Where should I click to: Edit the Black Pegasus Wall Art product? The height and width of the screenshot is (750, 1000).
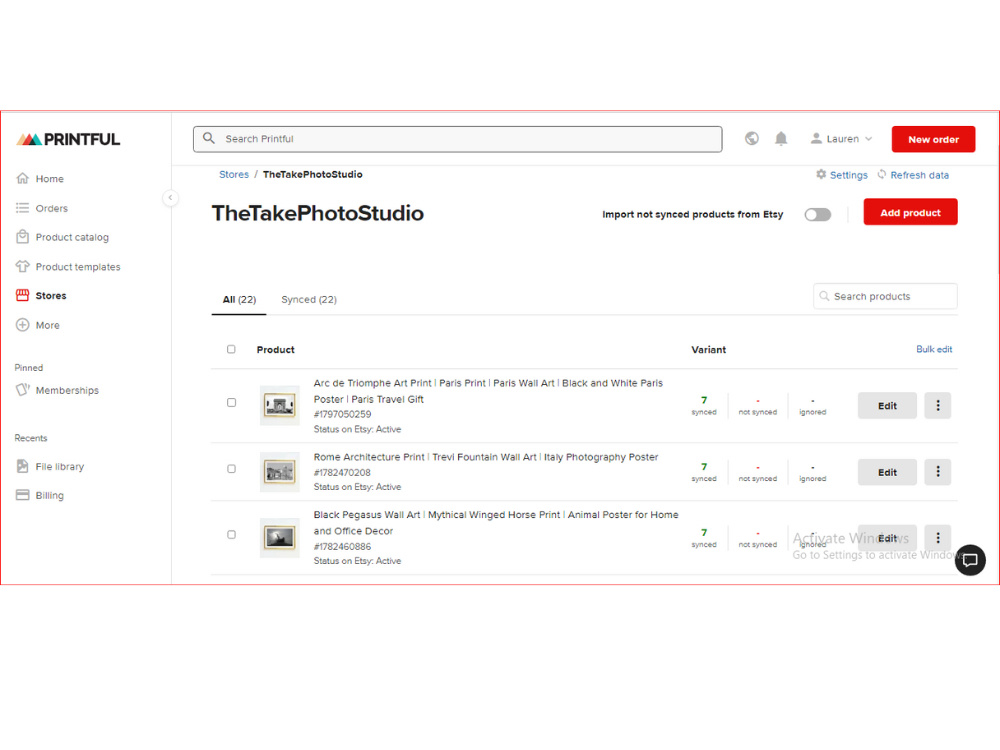pos(886,538)
